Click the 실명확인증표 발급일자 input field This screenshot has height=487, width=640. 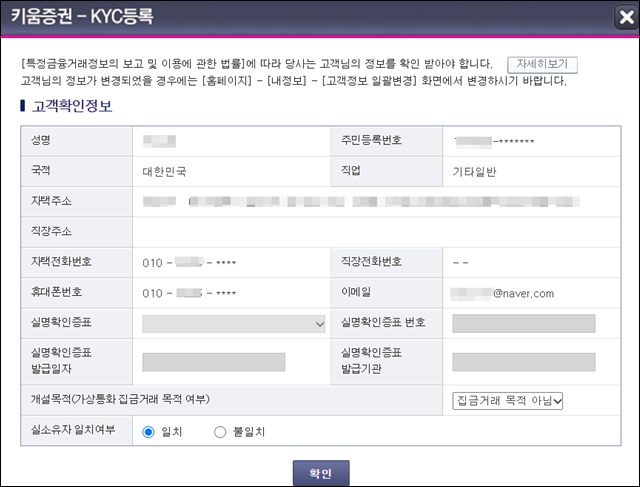tap(213, 362)
